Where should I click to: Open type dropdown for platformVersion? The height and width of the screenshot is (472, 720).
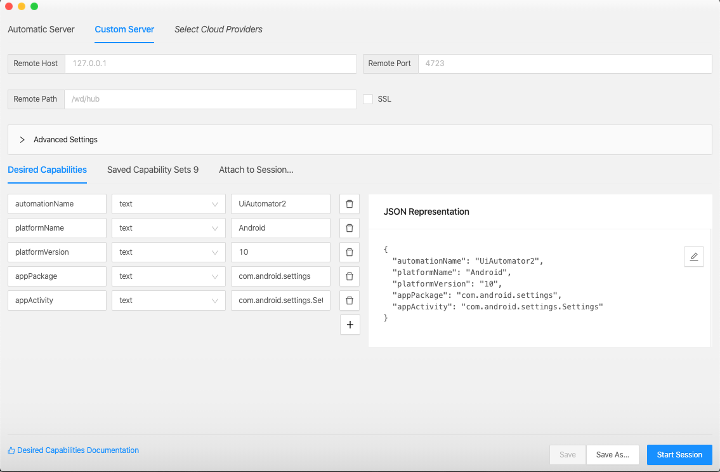coord(169,252)
